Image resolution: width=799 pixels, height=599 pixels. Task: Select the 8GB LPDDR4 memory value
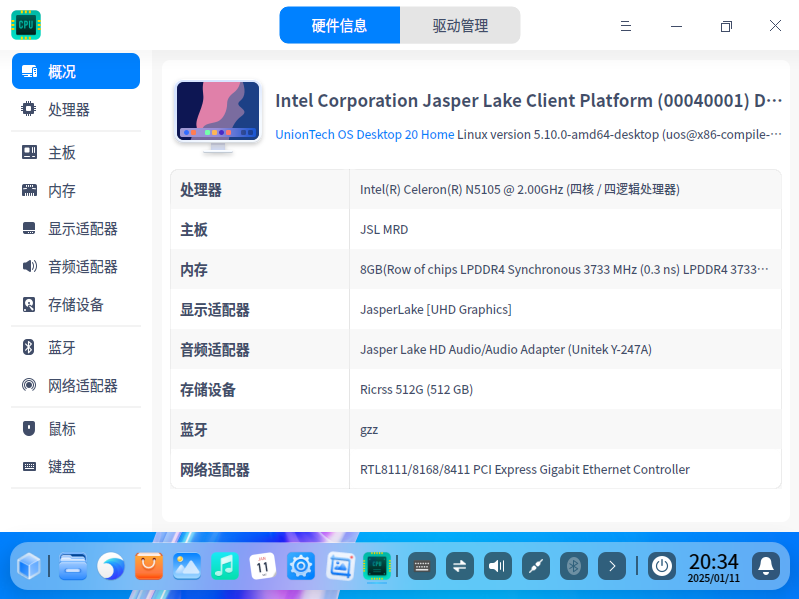pos(564,269)
